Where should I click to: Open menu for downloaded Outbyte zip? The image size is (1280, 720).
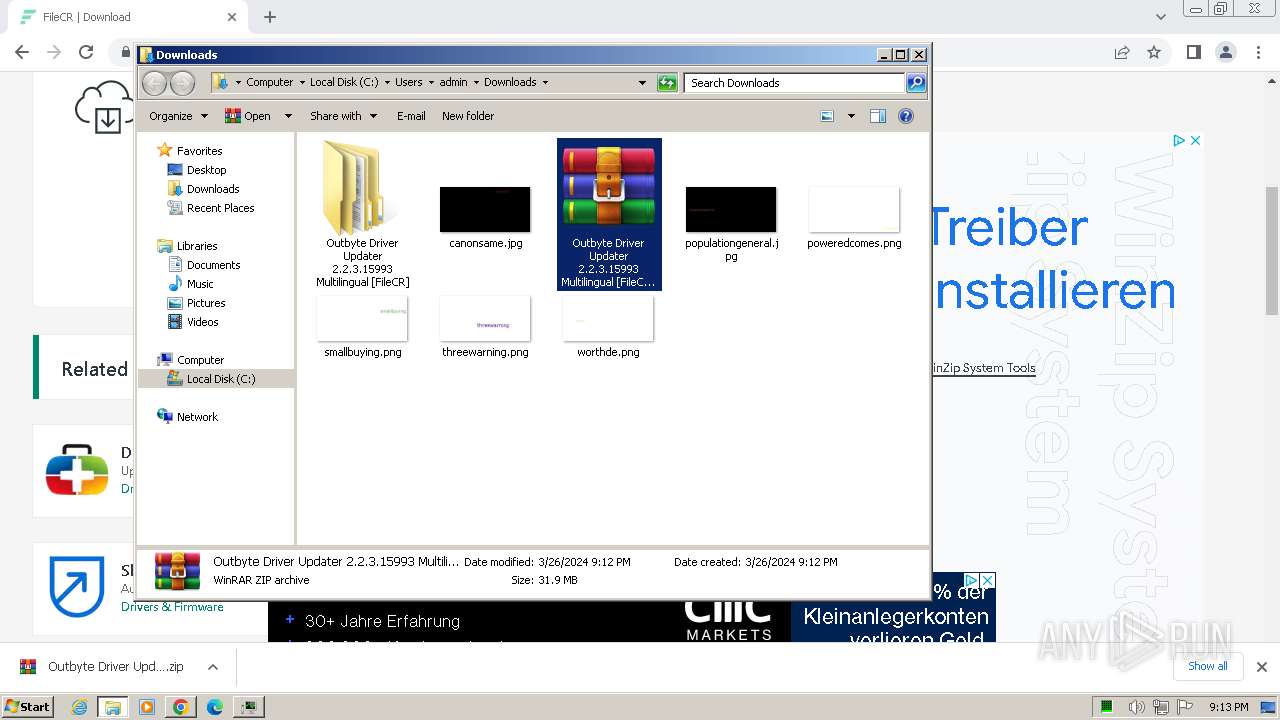click(212, 667)
